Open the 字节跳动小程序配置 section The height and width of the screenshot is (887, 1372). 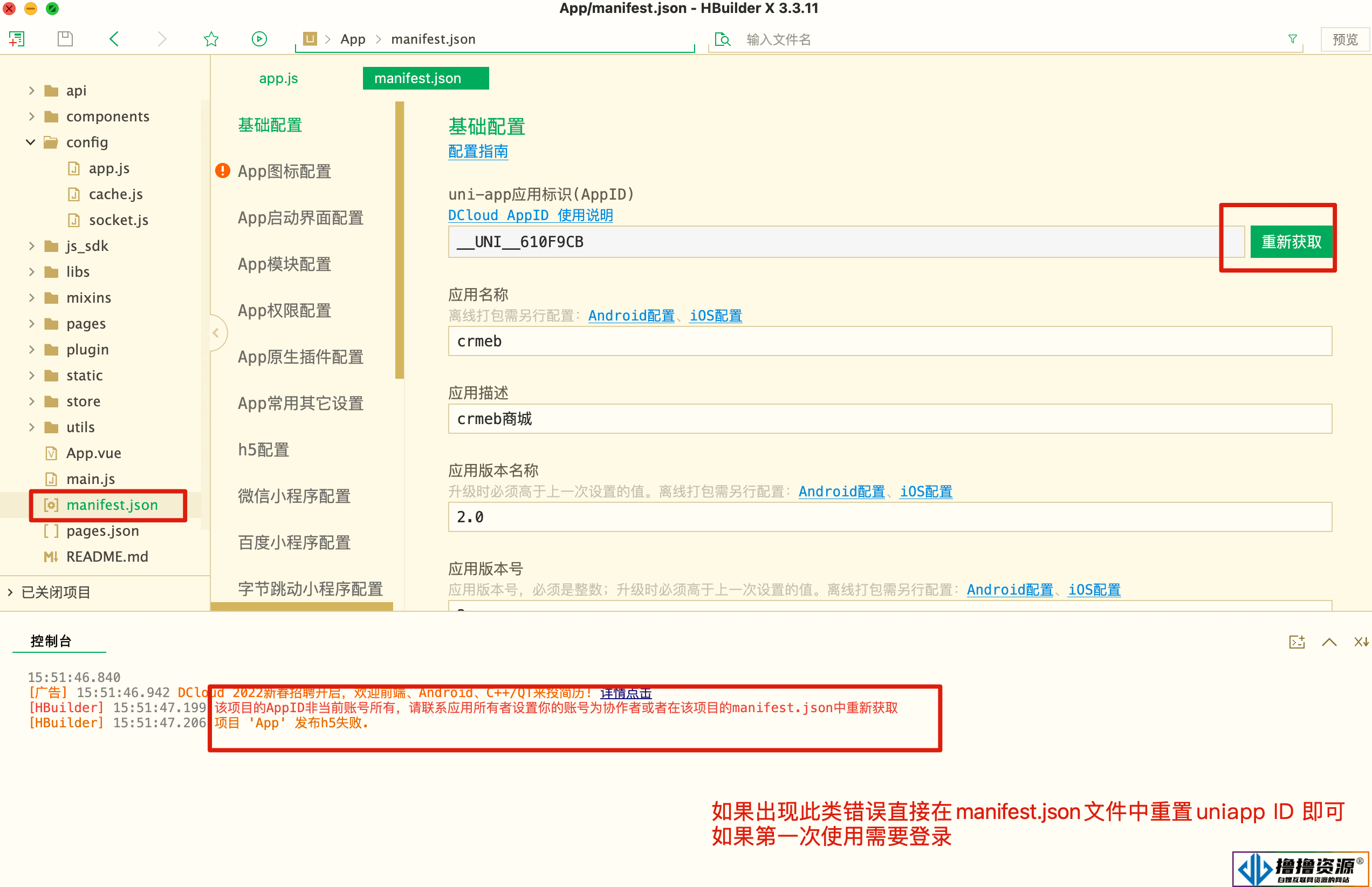(310, 589)
